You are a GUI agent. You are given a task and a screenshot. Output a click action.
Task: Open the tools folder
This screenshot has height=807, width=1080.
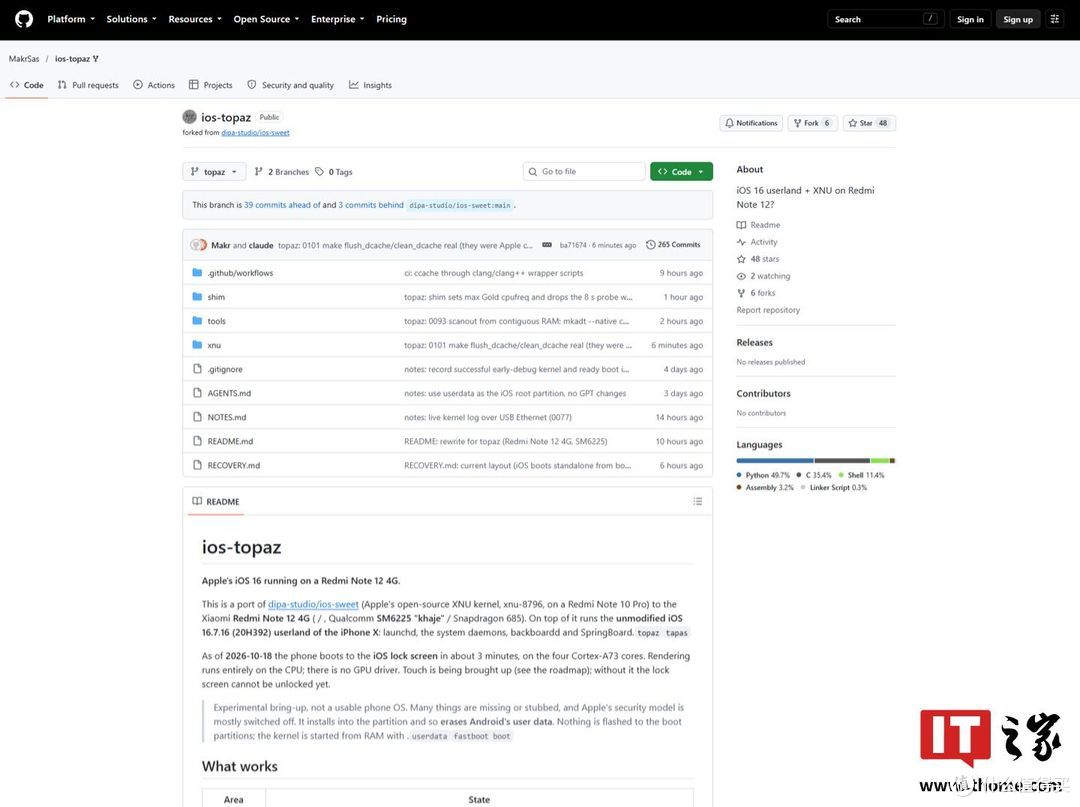[216, 321]
